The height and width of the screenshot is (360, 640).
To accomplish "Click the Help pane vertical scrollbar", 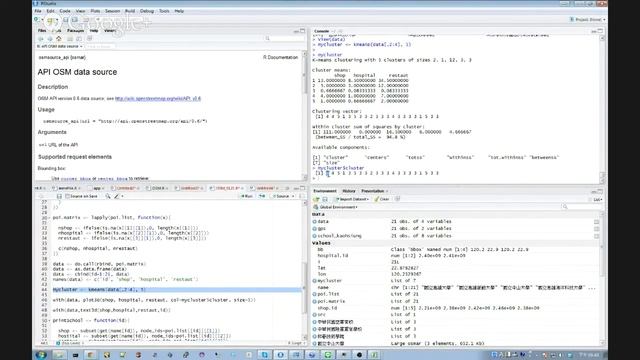I will coord(304,116).
